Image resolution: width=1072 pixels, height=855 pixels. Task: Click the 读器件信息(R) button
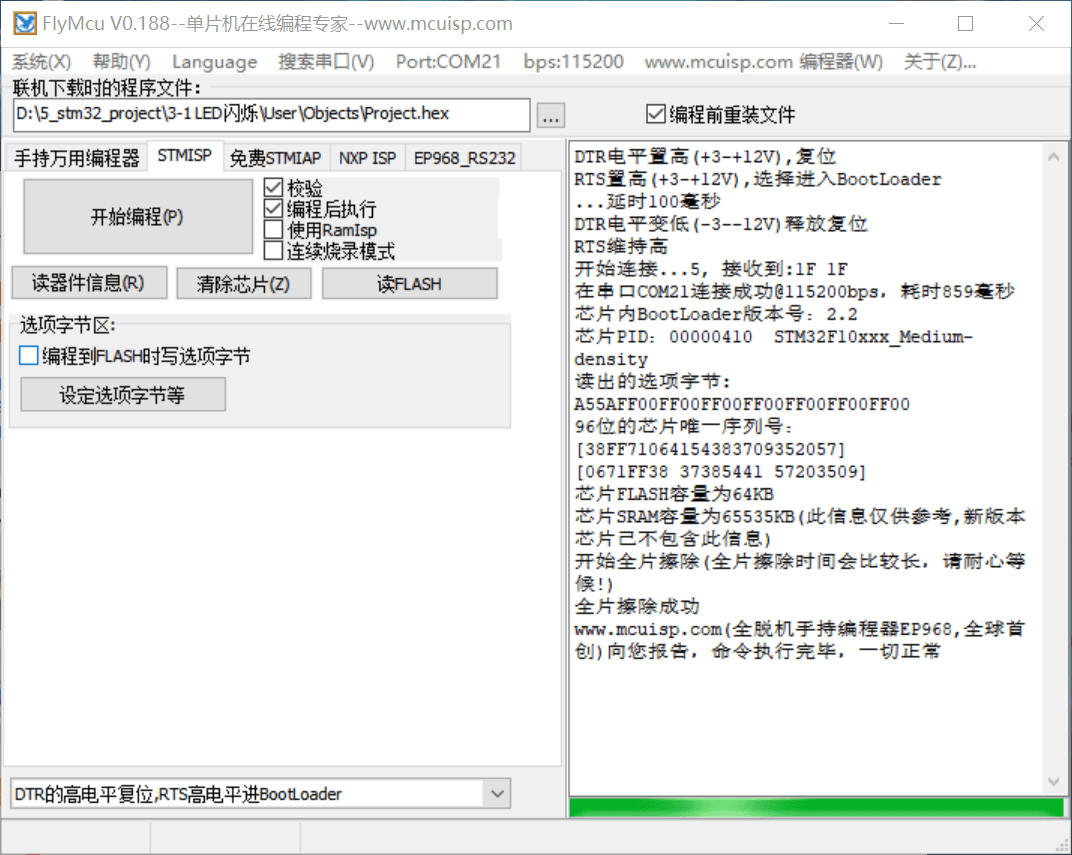(87, 284)
